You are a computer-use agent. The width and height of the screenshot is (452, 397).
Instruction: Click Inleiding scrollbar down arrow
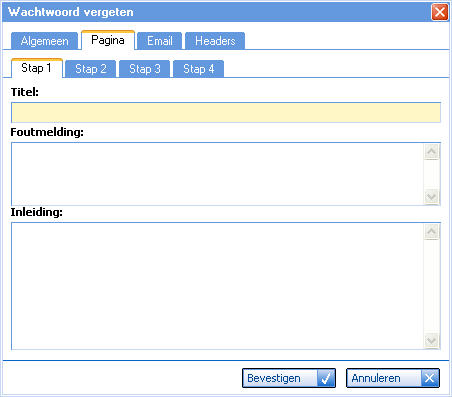coord(432,341)
